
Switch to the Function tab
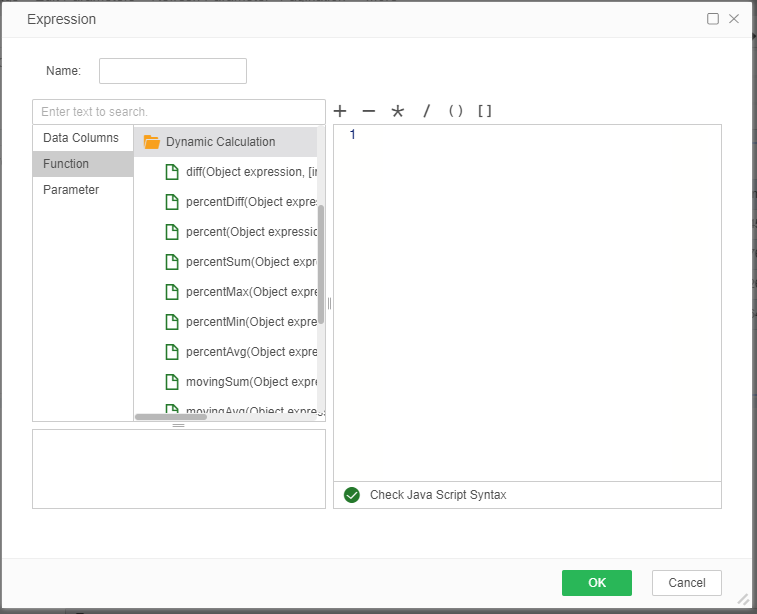coord(83,164)
